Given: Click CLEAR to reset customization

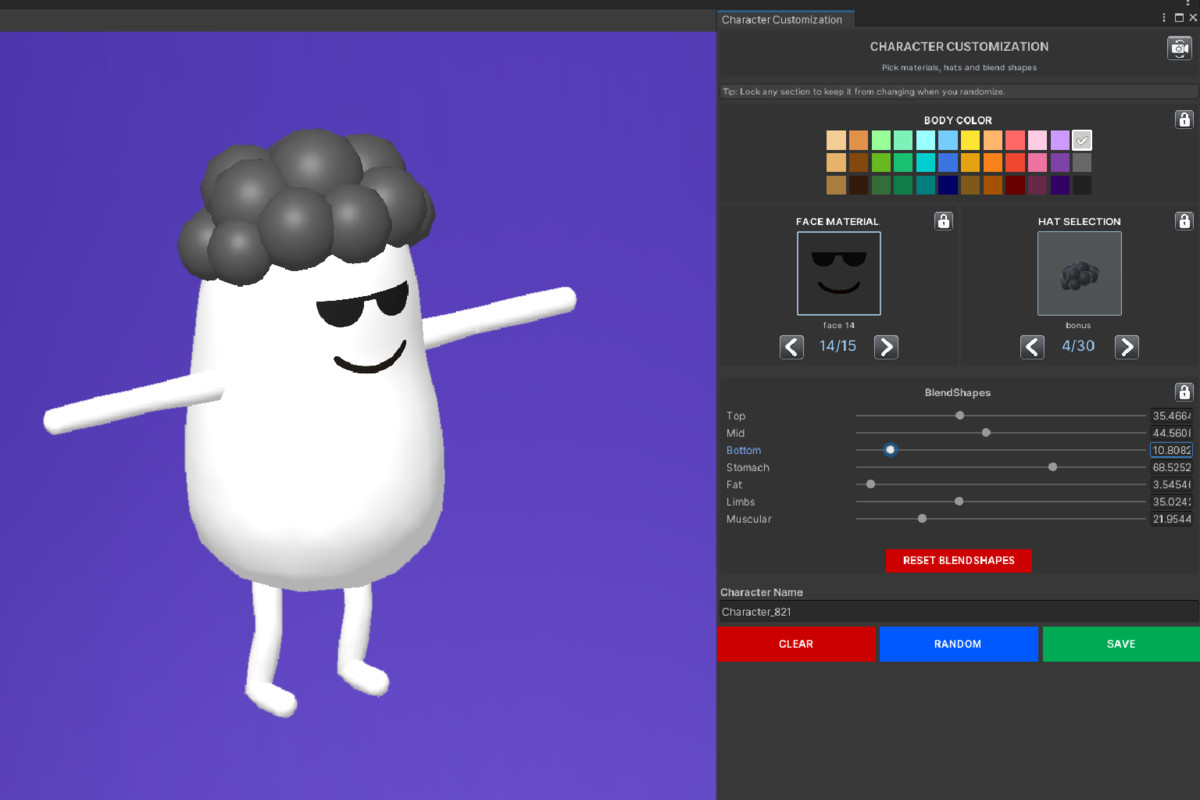Looking at the screenshot, I should [x=797, y=643].
